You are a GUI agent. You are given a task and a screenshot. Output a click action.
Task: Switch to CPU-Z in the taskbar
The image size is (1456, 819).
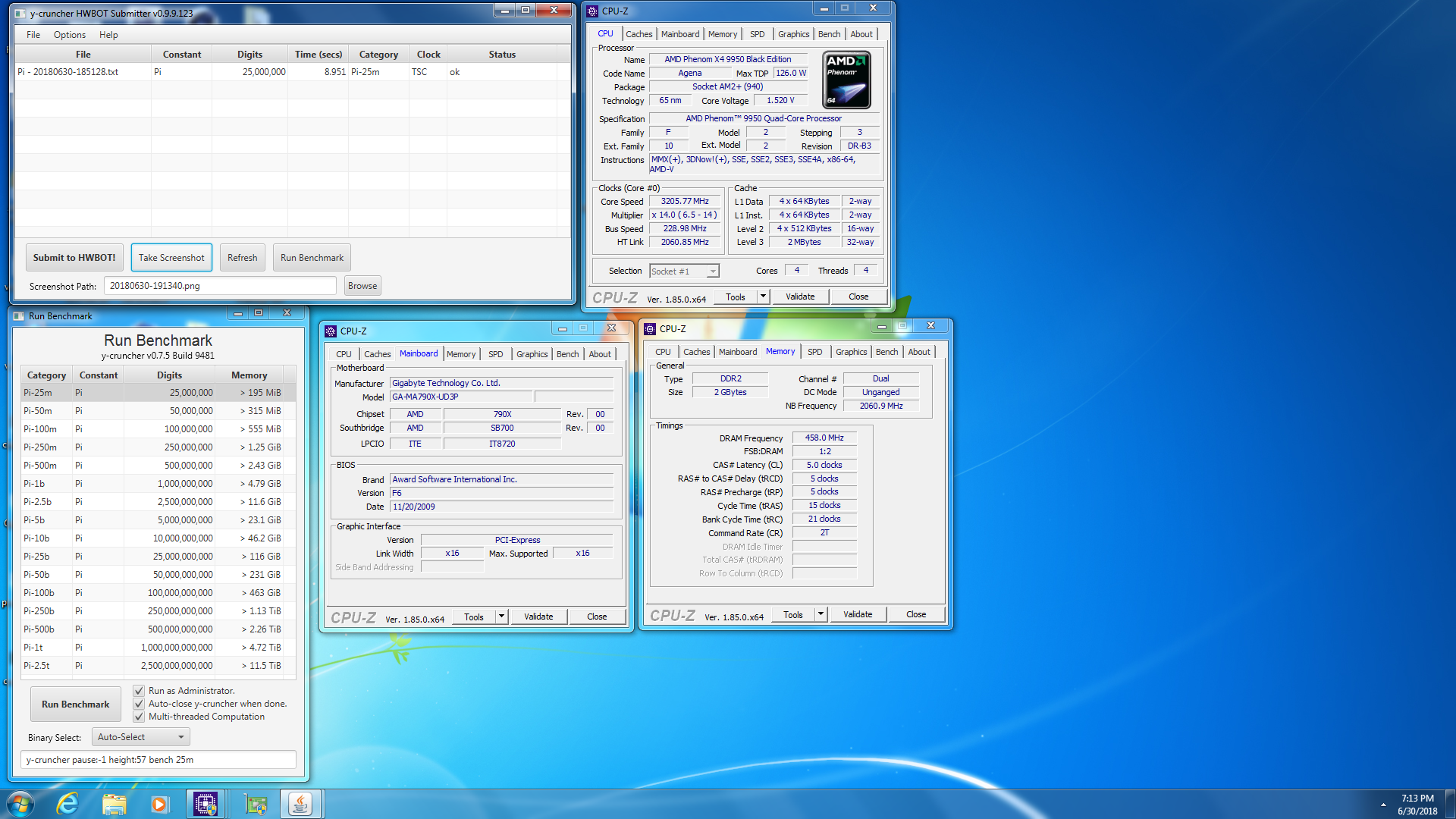tap(206, 804)
